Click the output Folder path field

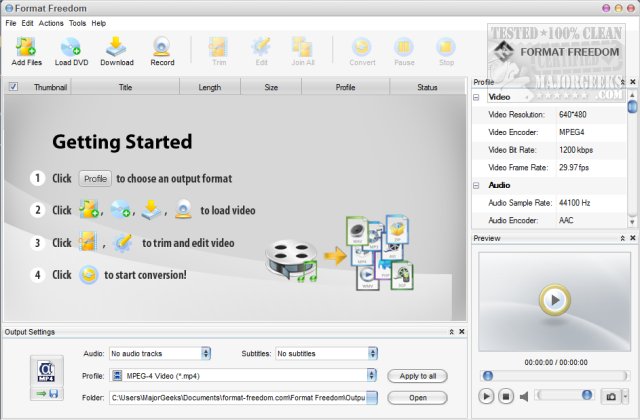point(238,398)
